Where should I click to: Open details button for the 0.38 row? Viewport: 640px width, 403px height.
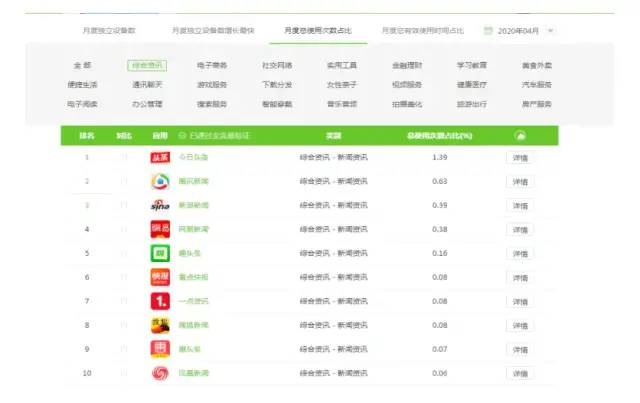[520, 230]
